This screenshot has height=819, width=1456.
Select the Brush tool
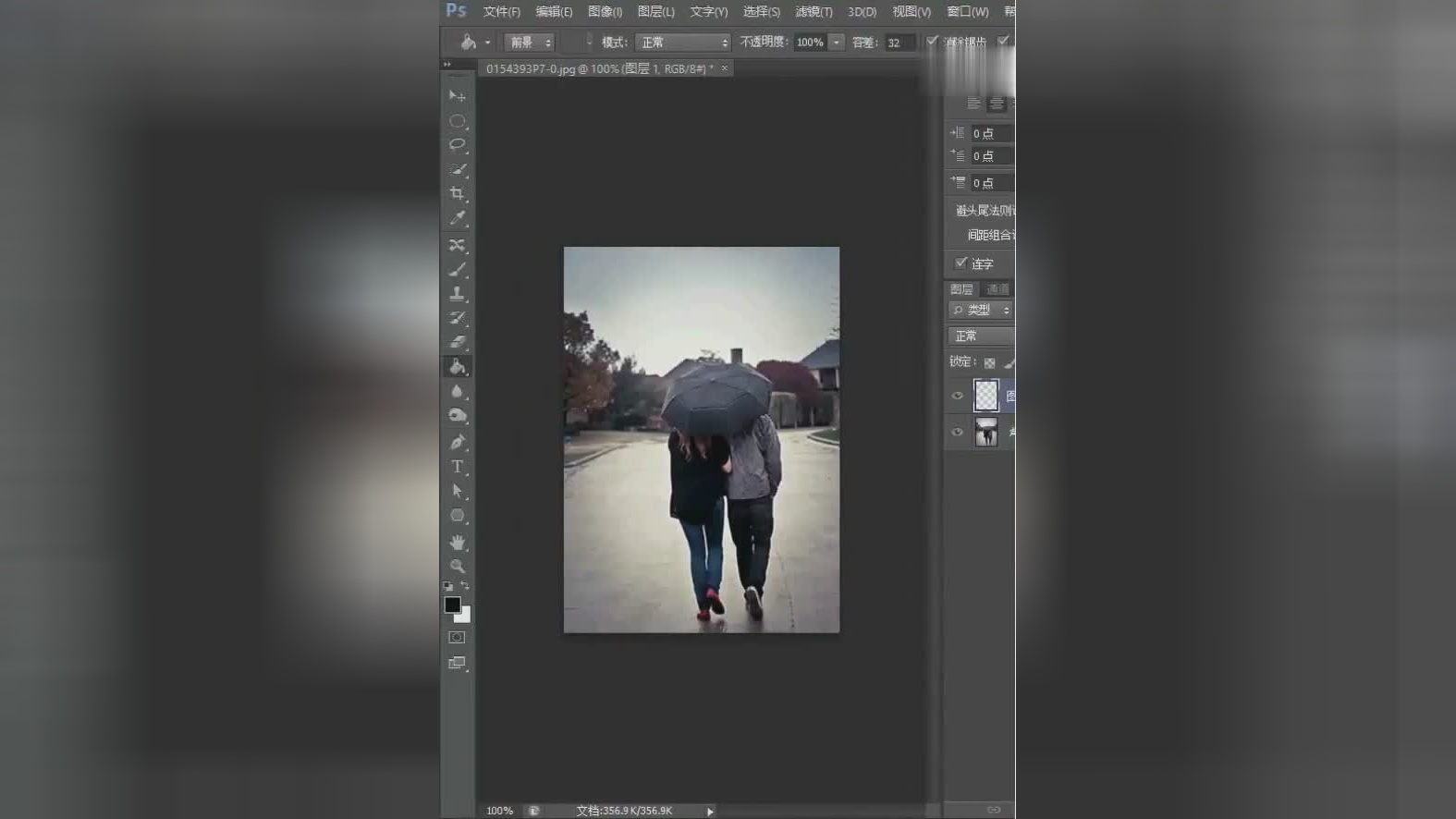click(457, 270)
